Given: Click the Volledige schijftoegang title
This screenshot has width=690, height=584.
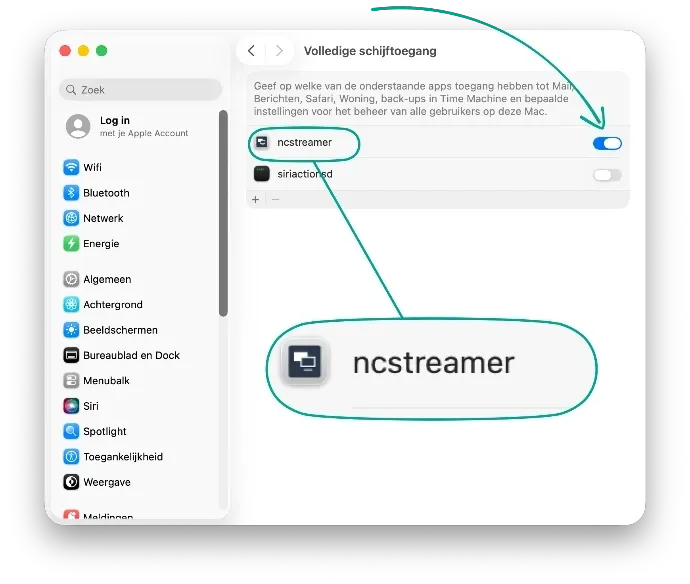Looking at the screenshot, I should (370, 51).
